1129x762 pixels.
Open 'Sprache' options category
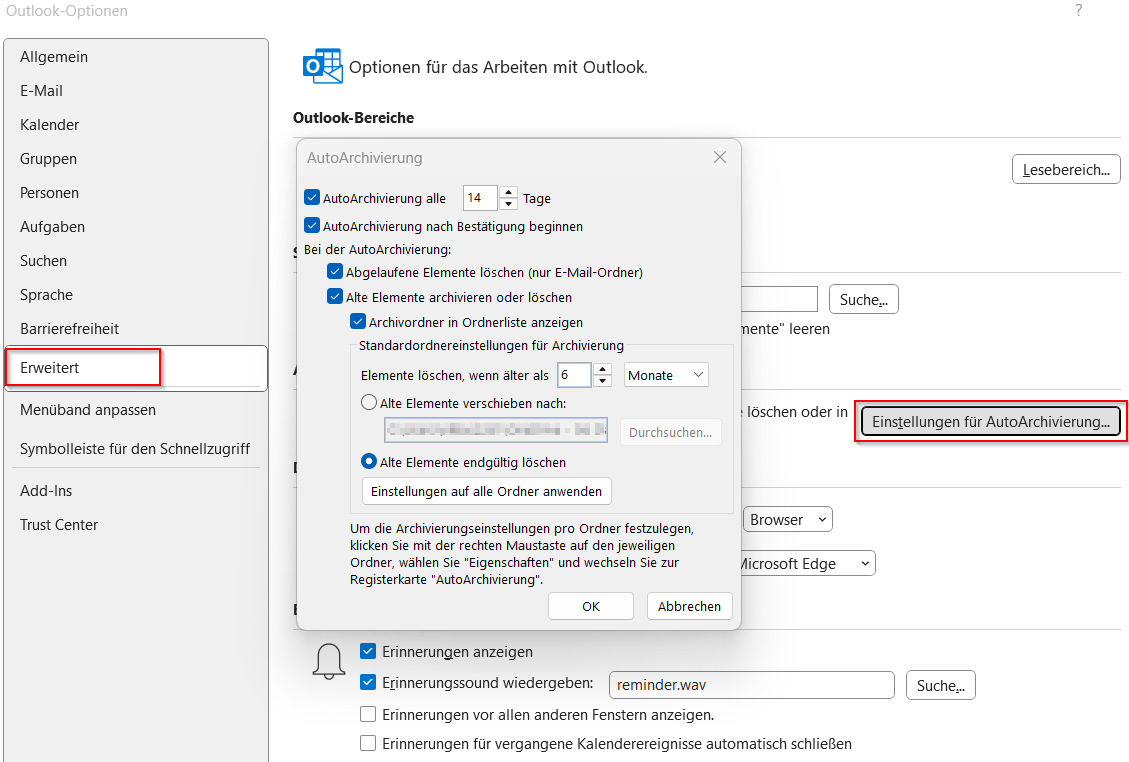tap(46, 295)
